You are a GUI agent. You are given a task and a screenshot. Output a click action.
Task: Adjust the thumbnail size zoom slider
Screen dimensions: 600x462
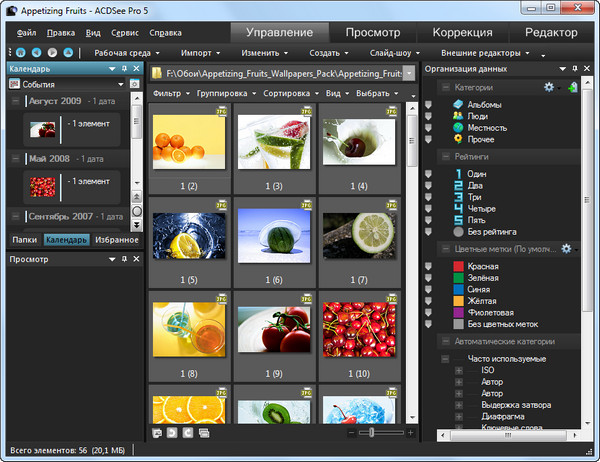coord(372,432)
